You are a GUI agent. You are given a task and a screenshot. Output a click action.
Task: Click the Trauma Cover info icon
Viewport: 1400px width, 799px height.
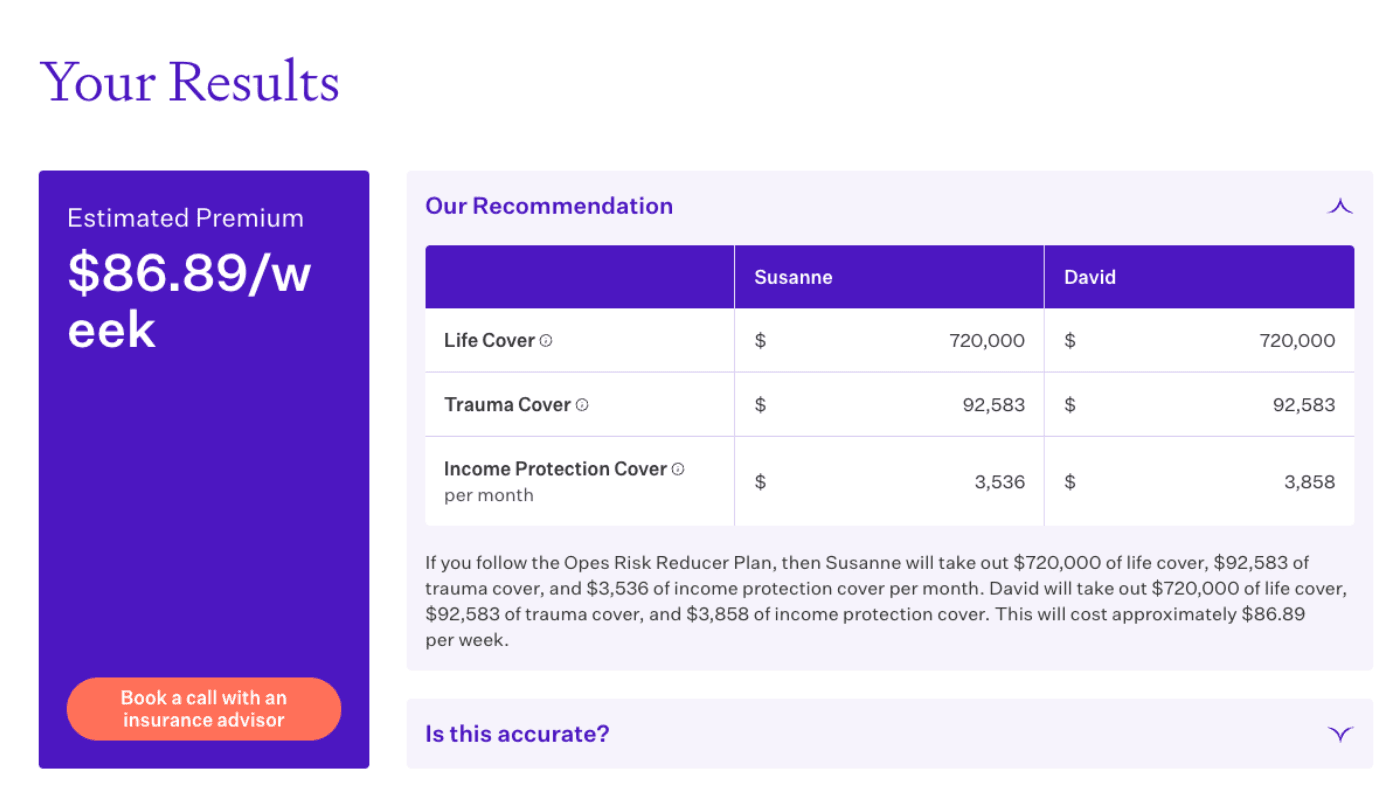pos(582,405)
